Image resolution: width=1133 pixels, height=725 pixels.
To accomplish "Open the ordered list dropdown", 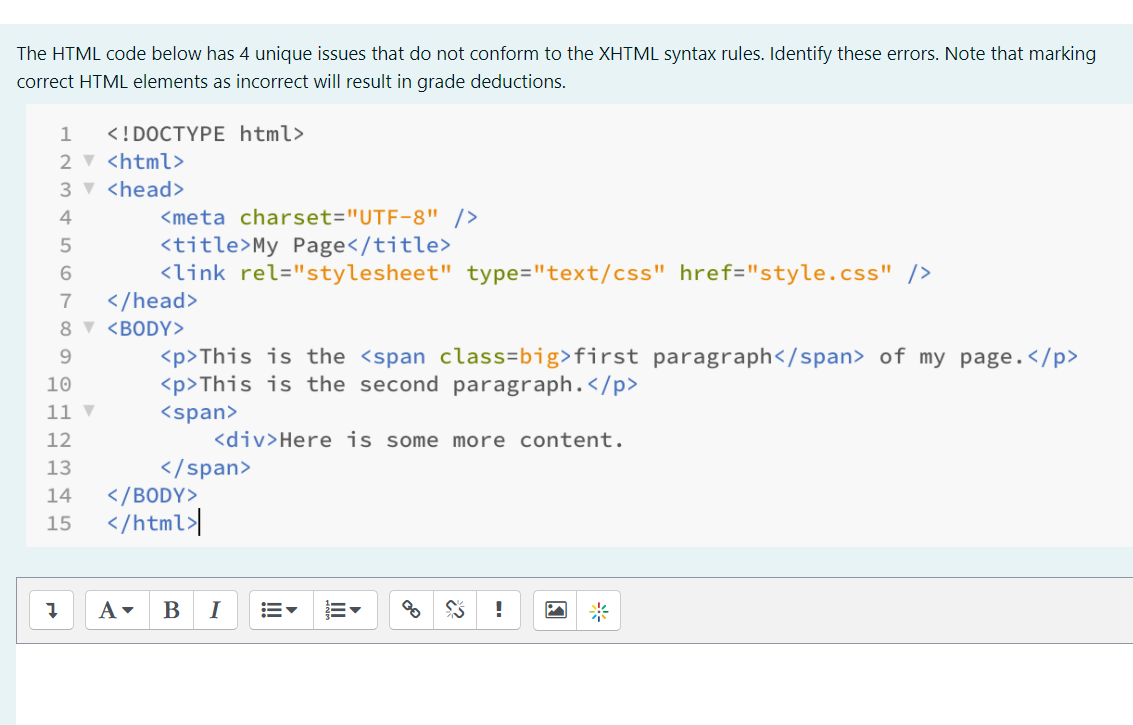I will (x=345, y=610).
